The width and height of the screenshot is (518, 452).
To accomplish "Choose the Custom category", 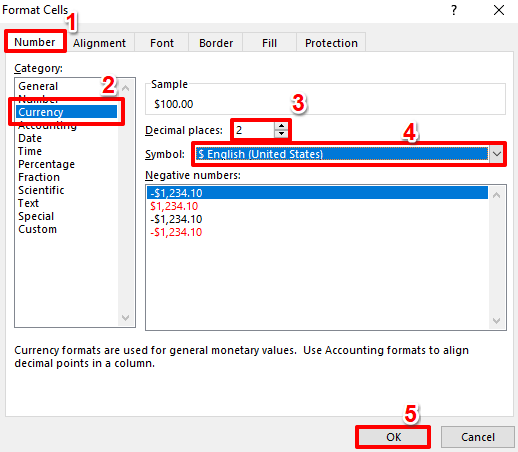I will coord(37,229).
